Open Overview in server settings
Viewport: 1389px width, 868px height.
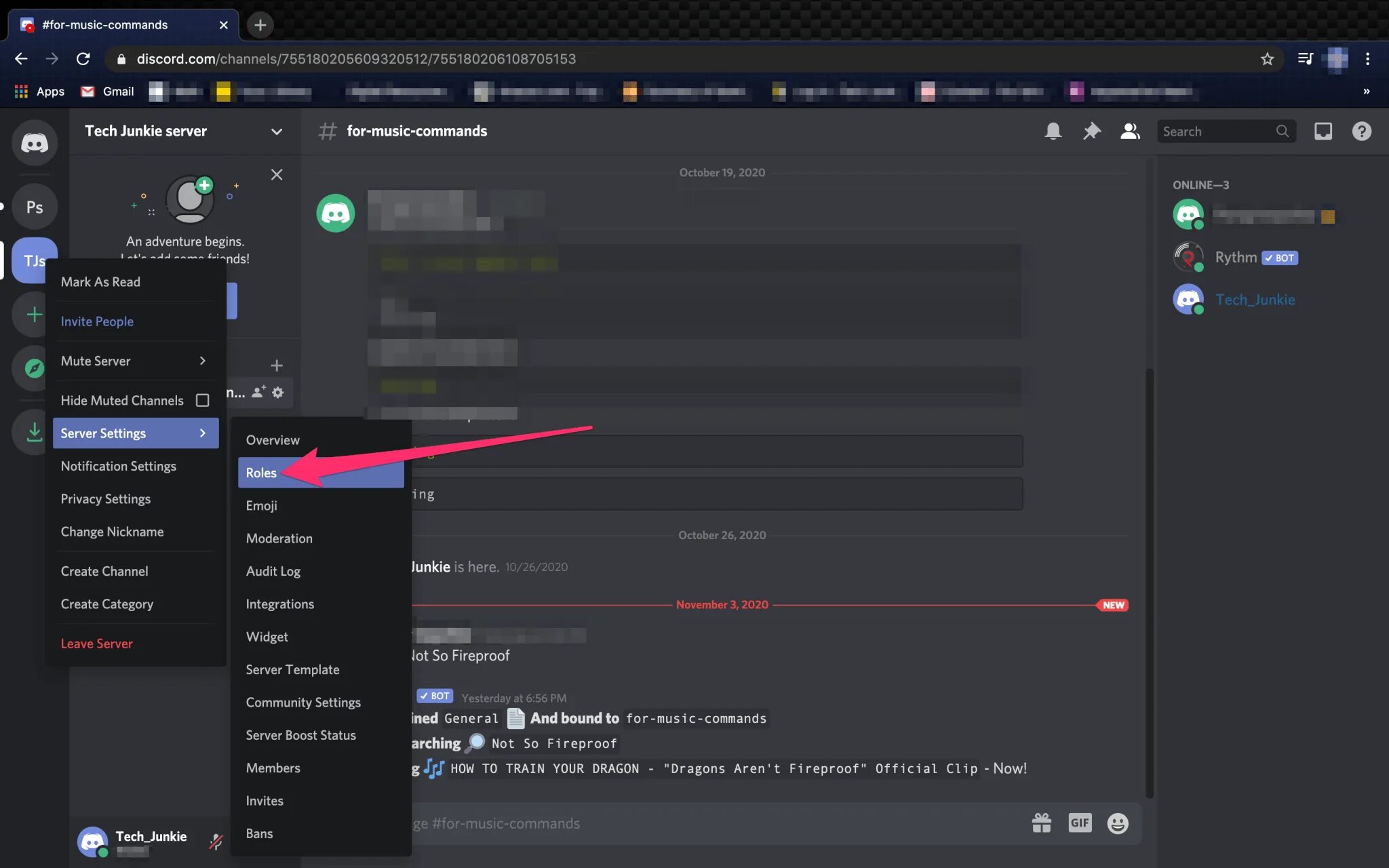pyautogui.click(x=321, y=440)
